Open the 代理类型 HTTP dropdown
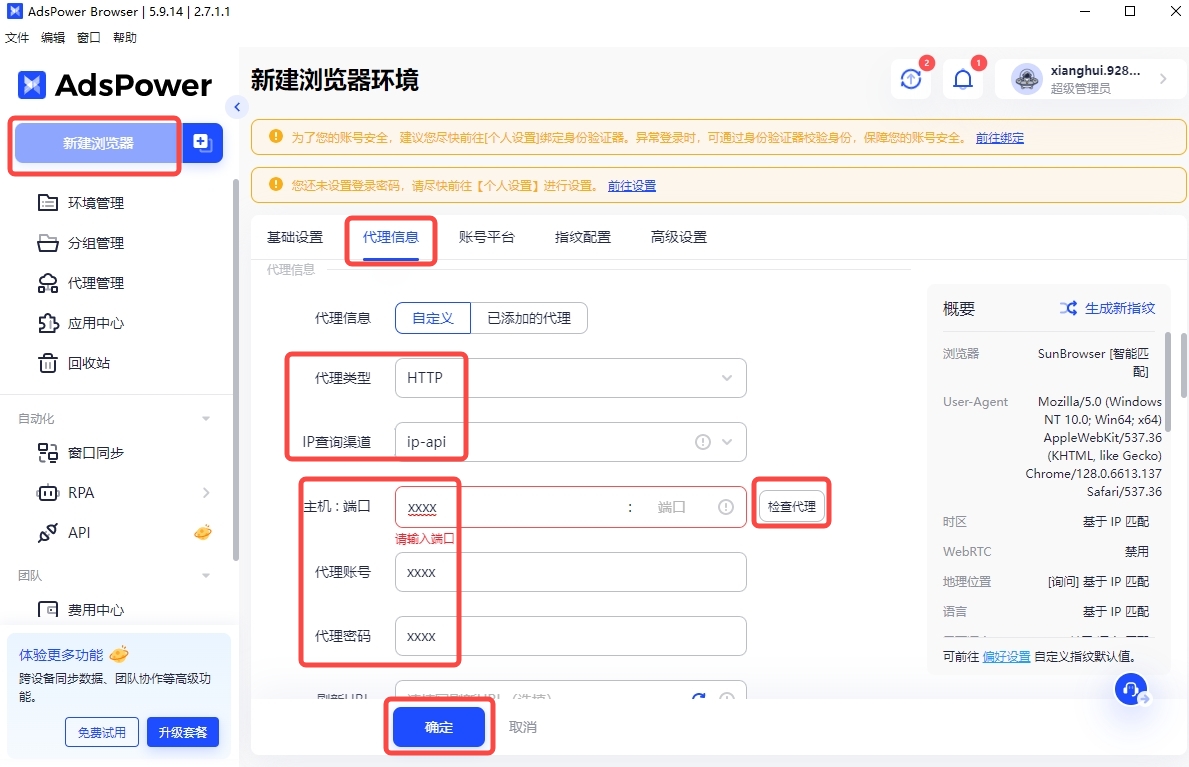 coord(570,378)
